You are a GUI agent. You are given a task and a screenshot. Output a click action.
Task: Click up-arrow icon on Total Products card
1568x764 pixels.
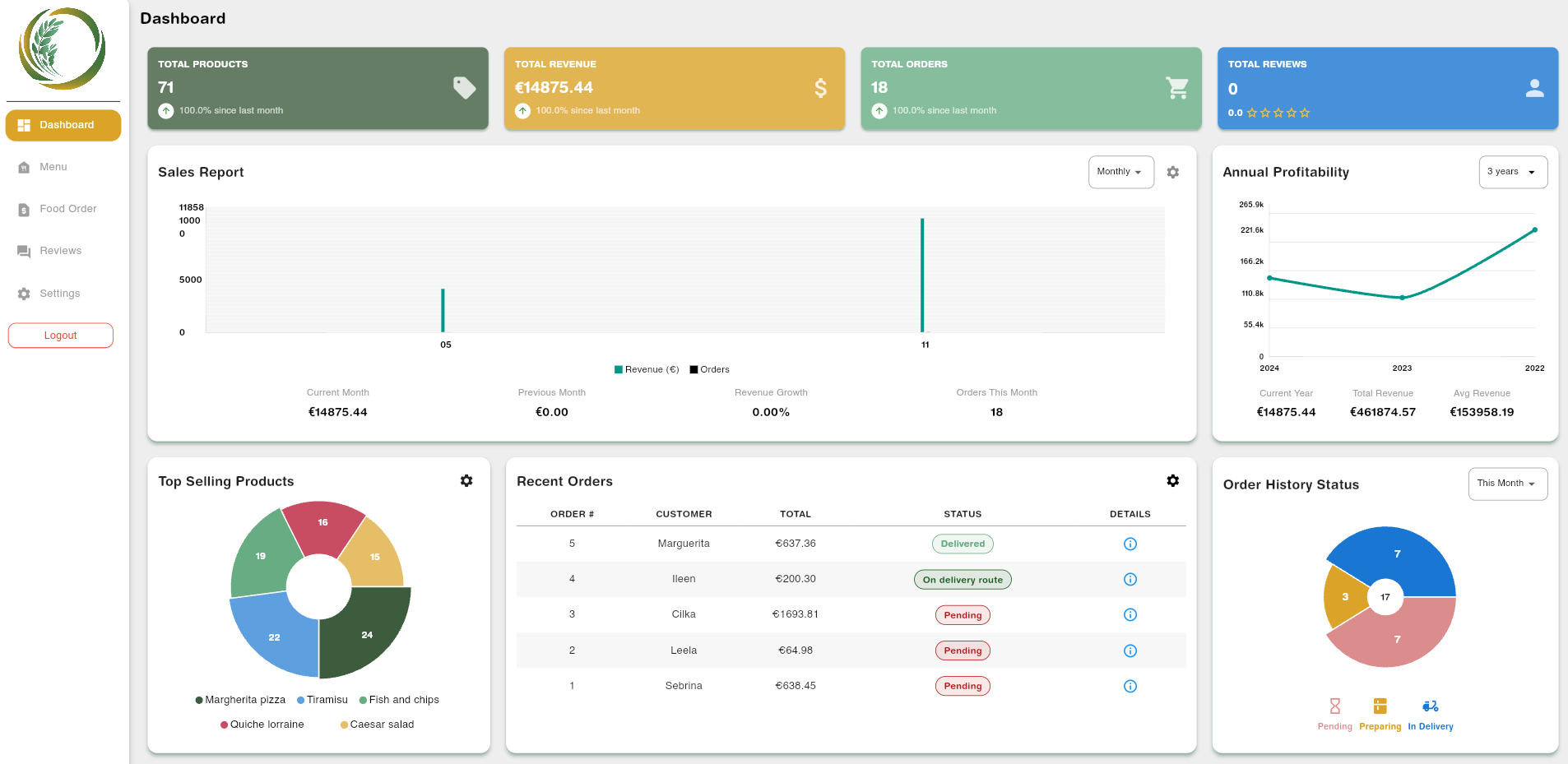click(x=166, y=110)
